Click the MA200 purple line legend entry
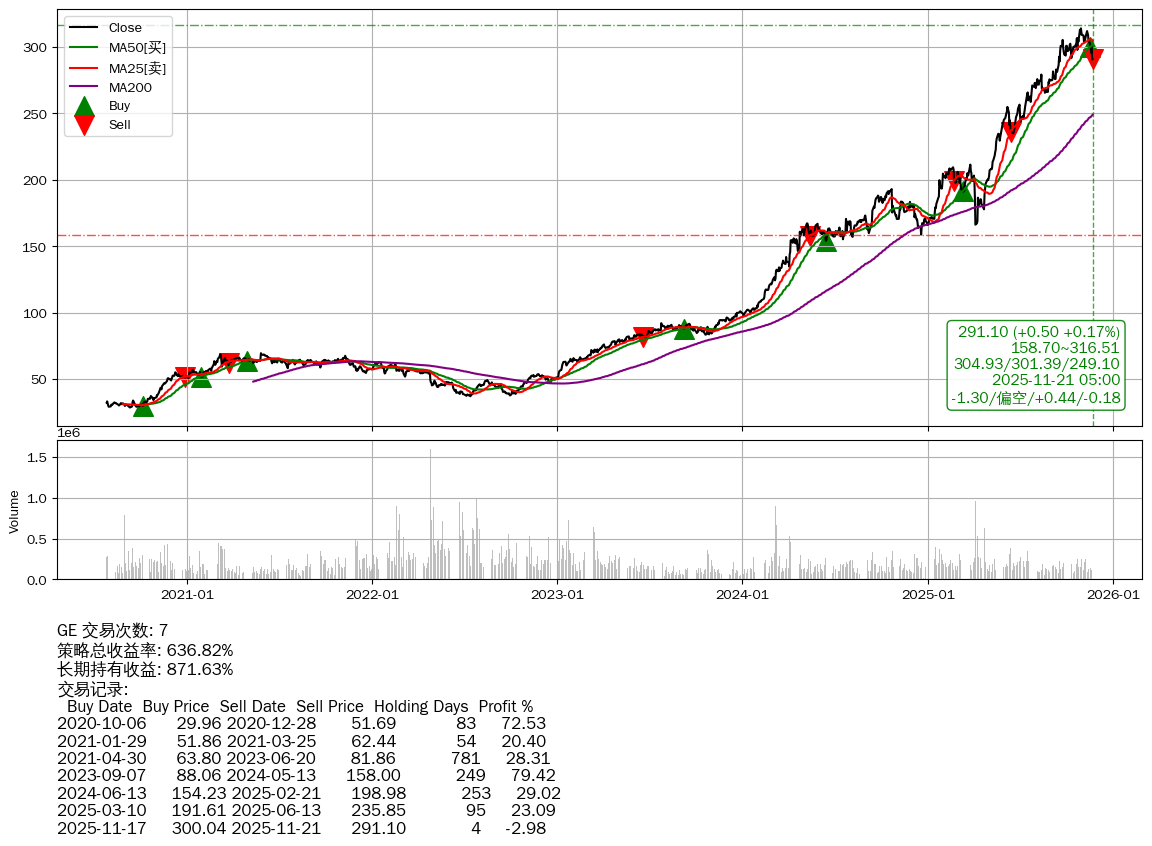 [130, 88]
